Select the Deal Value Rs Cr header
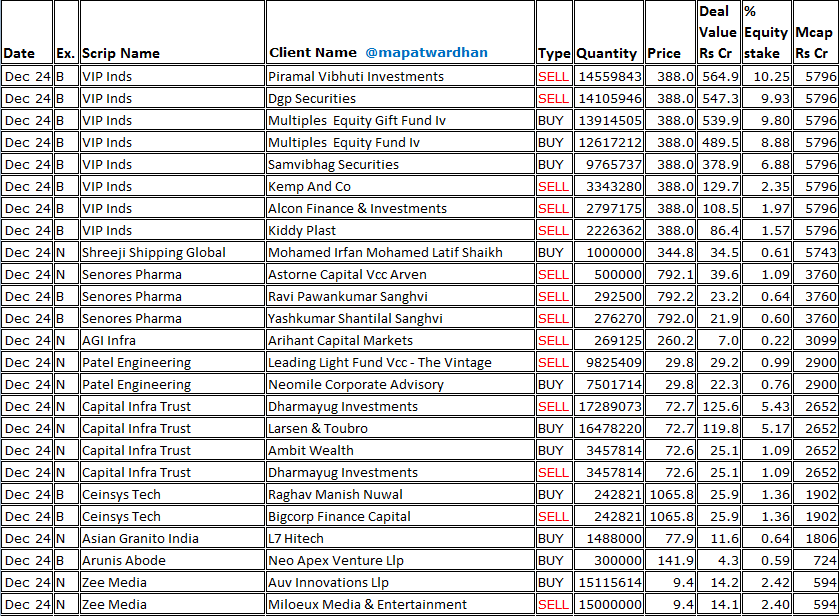The width and height of the screenshot is (839, 616). coord(718,32)
